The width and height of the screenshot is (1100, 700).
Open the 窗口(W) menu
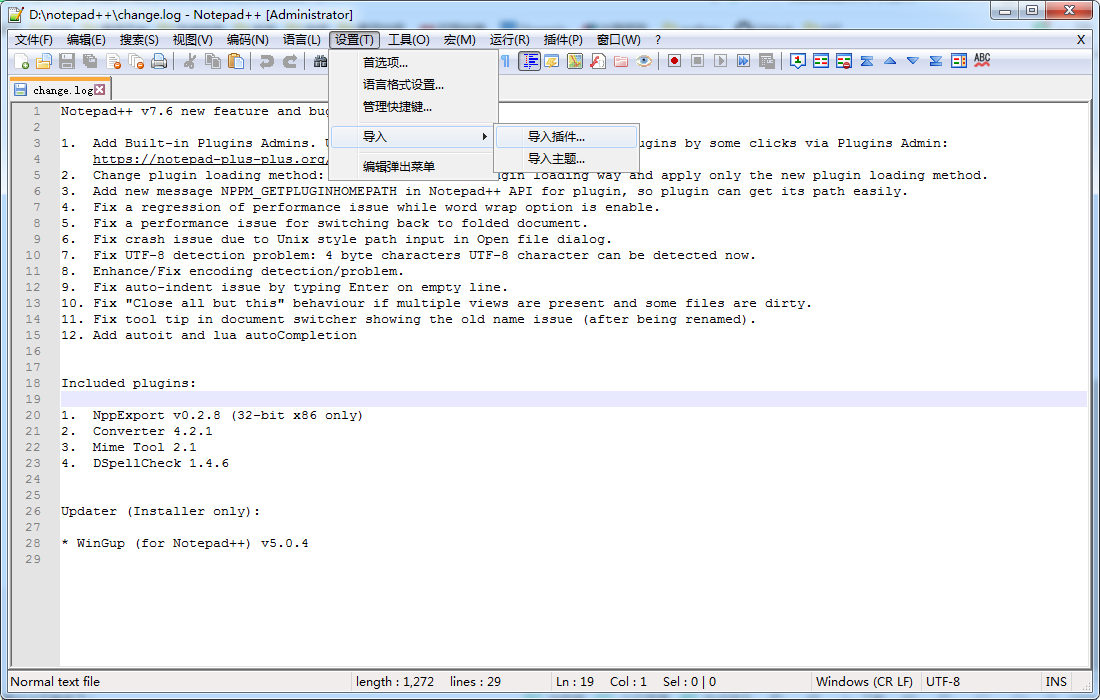click(x=618, y=40)
